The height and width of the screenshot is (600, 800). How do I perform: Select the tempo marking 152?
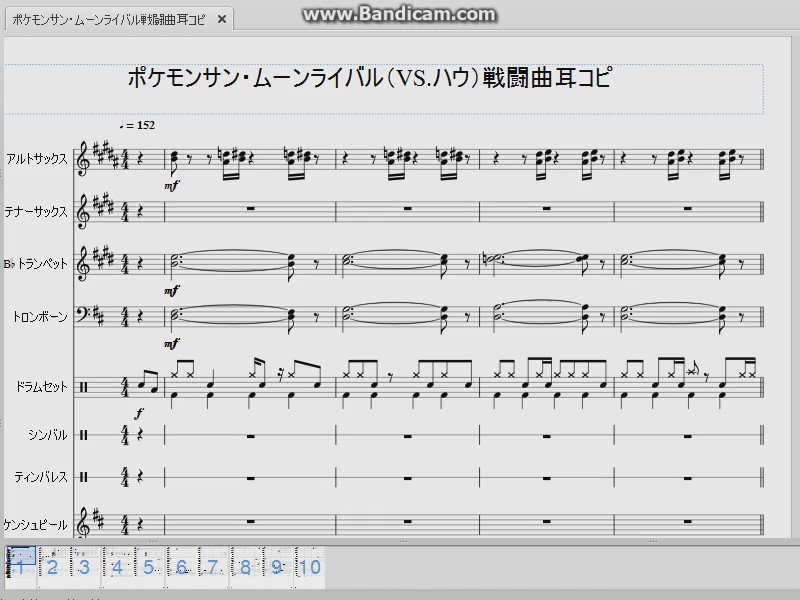pyautogui.click(x=138, y=126)
